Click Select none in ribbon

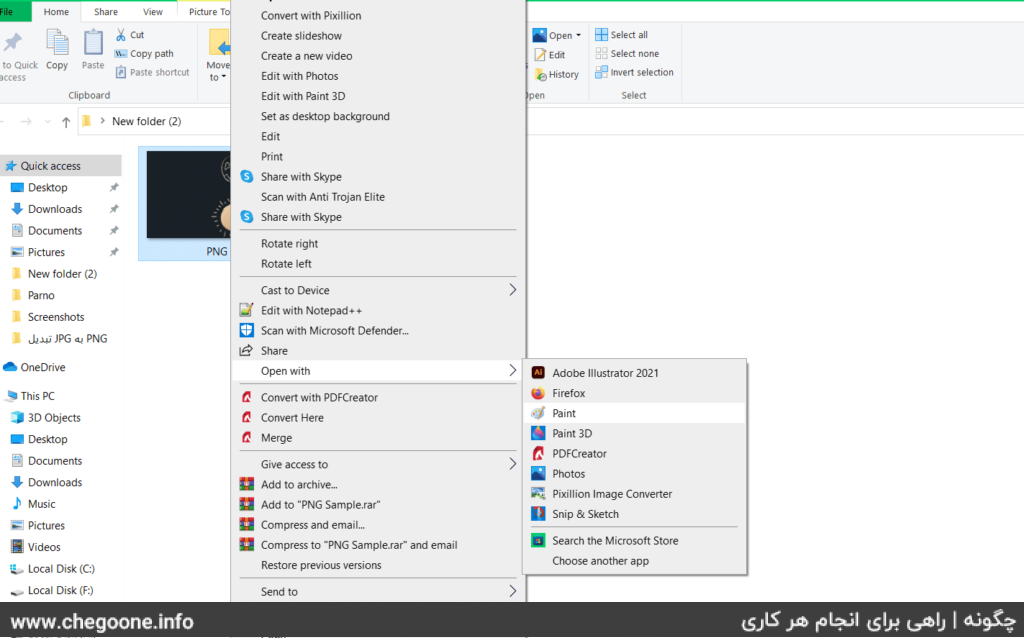(627, 54)
